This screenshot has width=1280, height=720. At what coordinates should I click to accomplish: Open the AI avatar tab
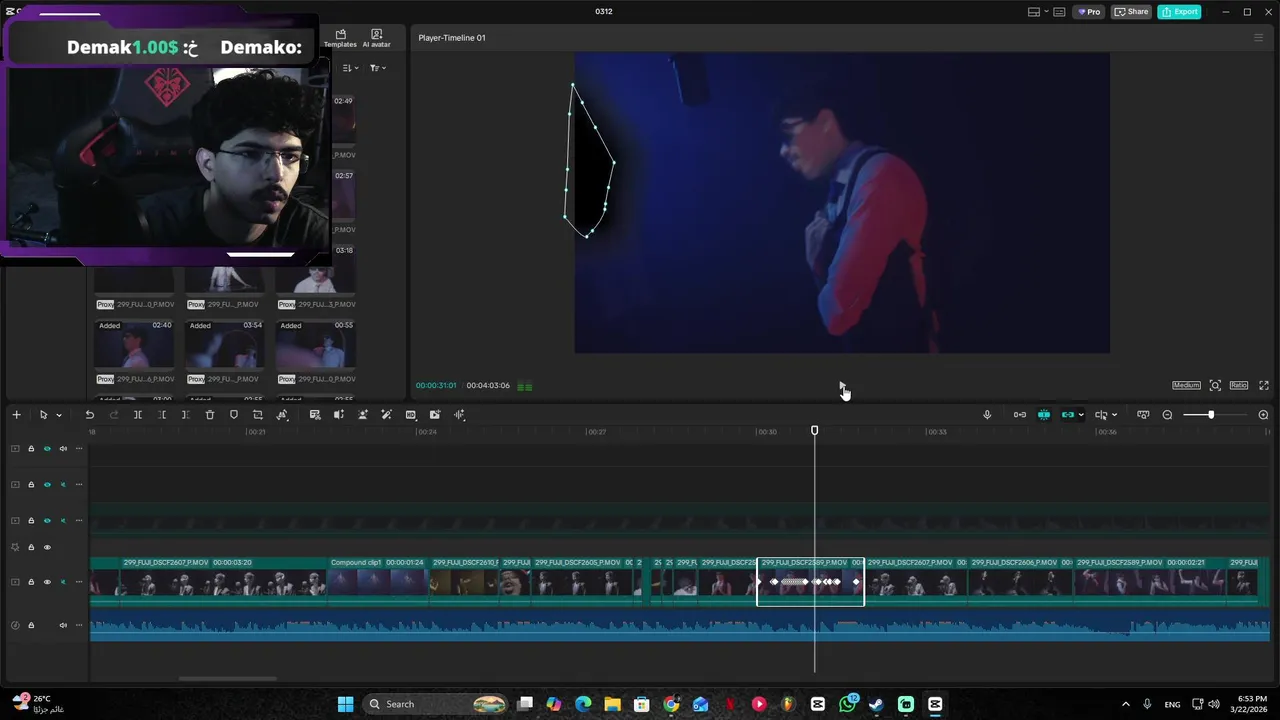[376, 38]
